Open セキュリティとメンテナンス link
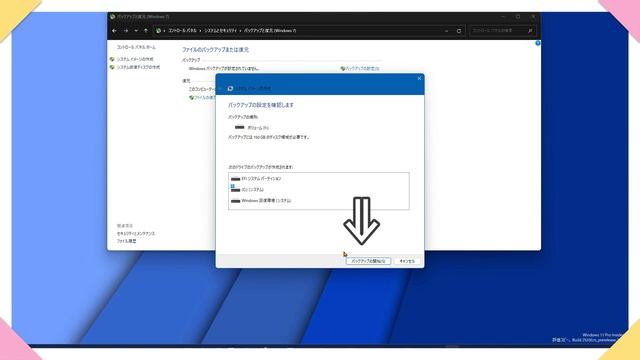640x360 pixels. (136, 233)
